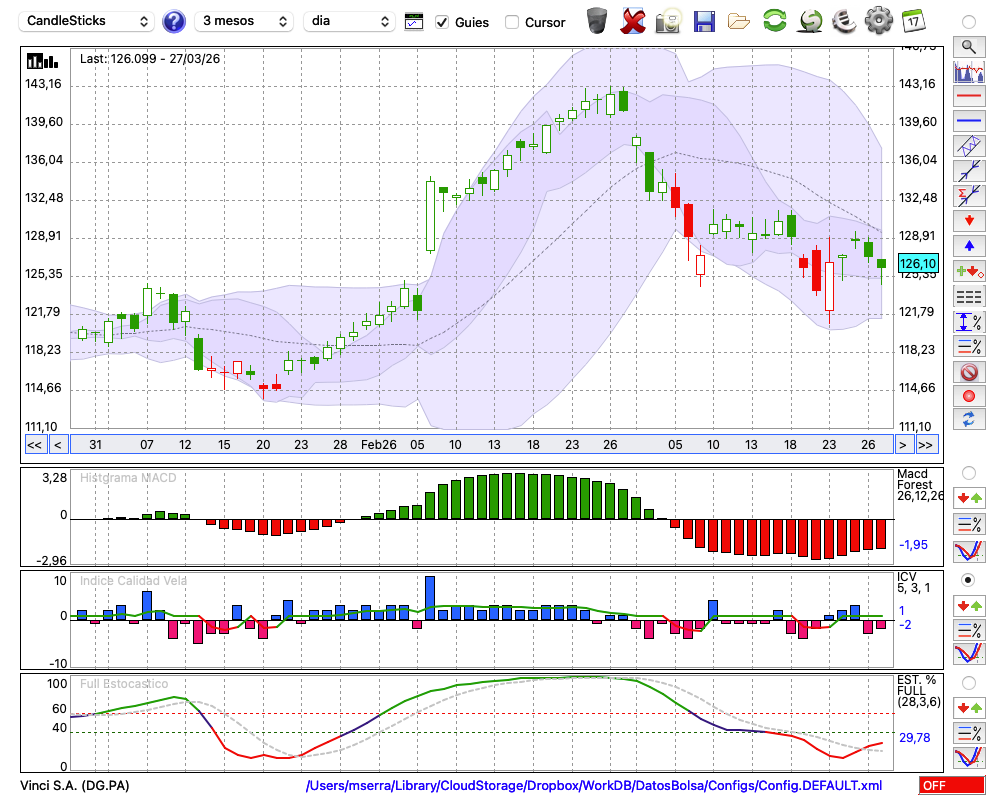Click the green refresh arrows toolbar icon
The width and height of the screenshot is (1000, 800).
point(774,20)
